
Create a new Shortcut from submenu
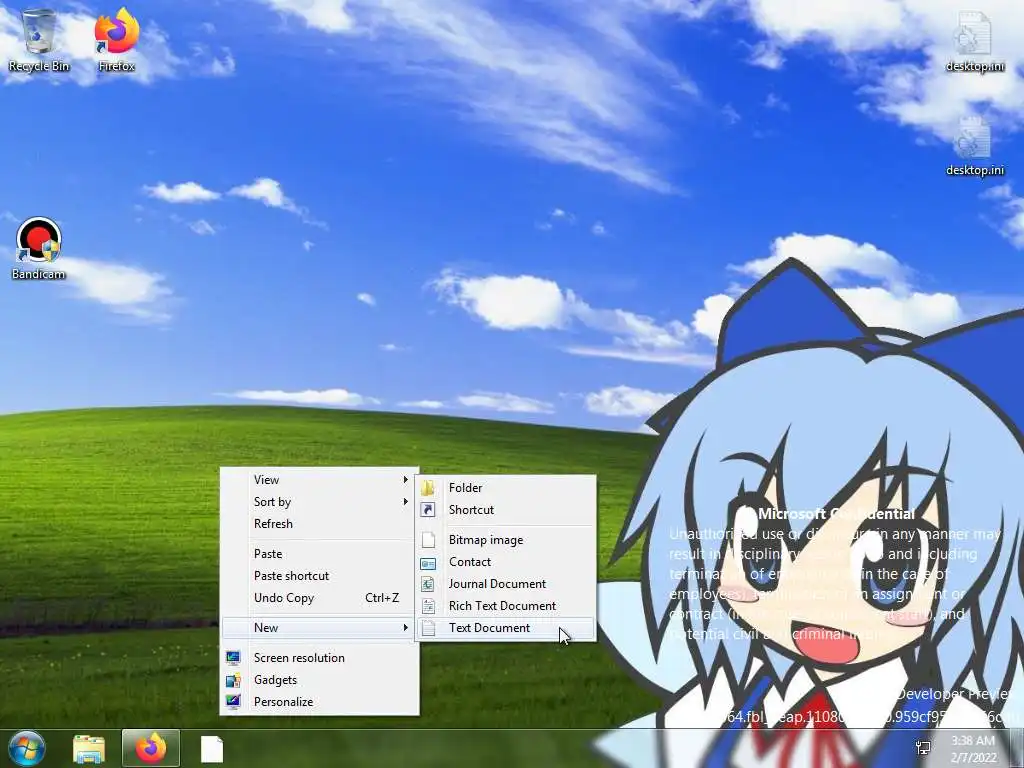506,510
